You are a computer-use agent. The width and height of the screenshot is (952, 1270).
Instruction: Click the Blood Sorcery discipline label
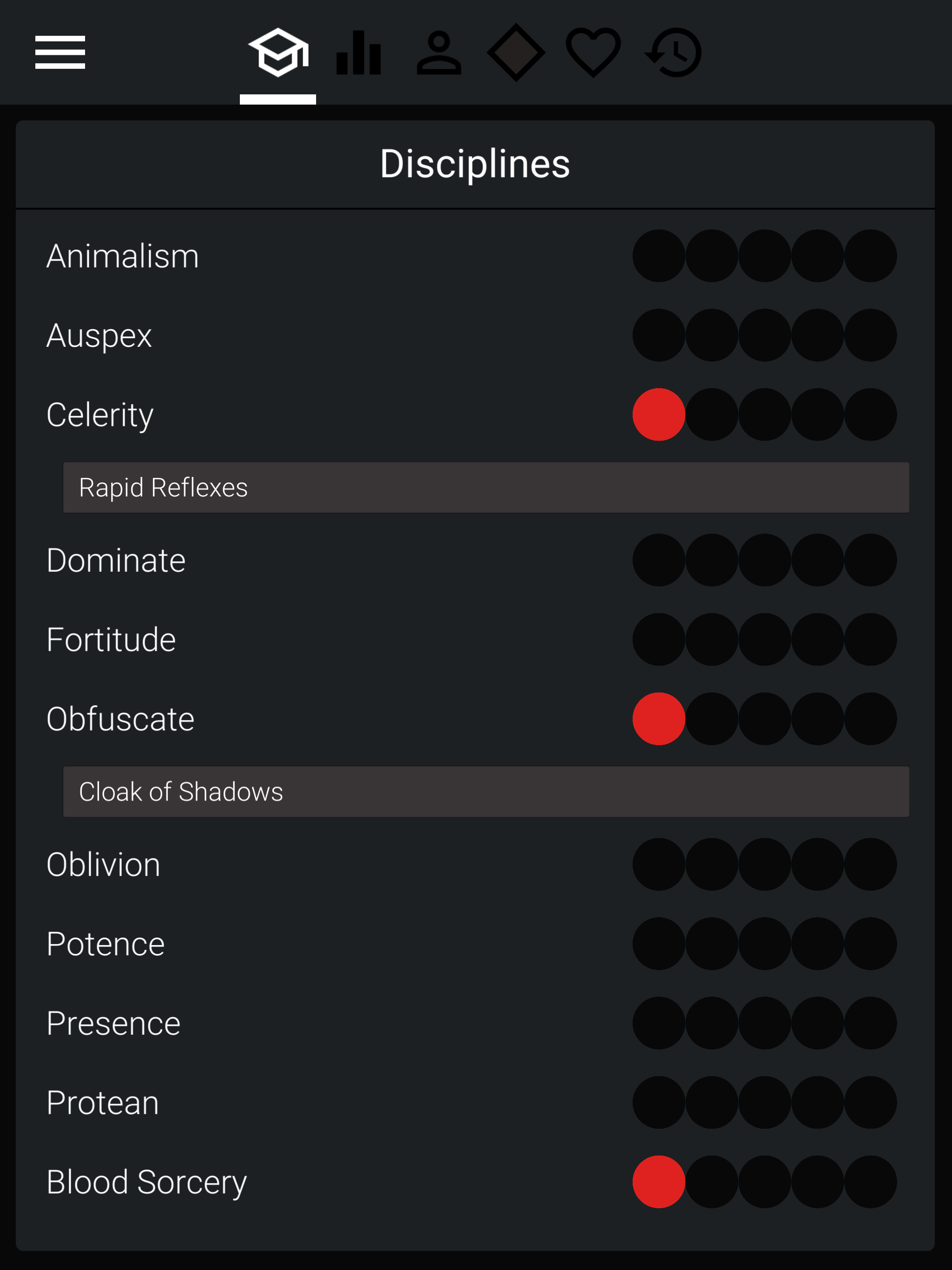(x=146, y=1182)
